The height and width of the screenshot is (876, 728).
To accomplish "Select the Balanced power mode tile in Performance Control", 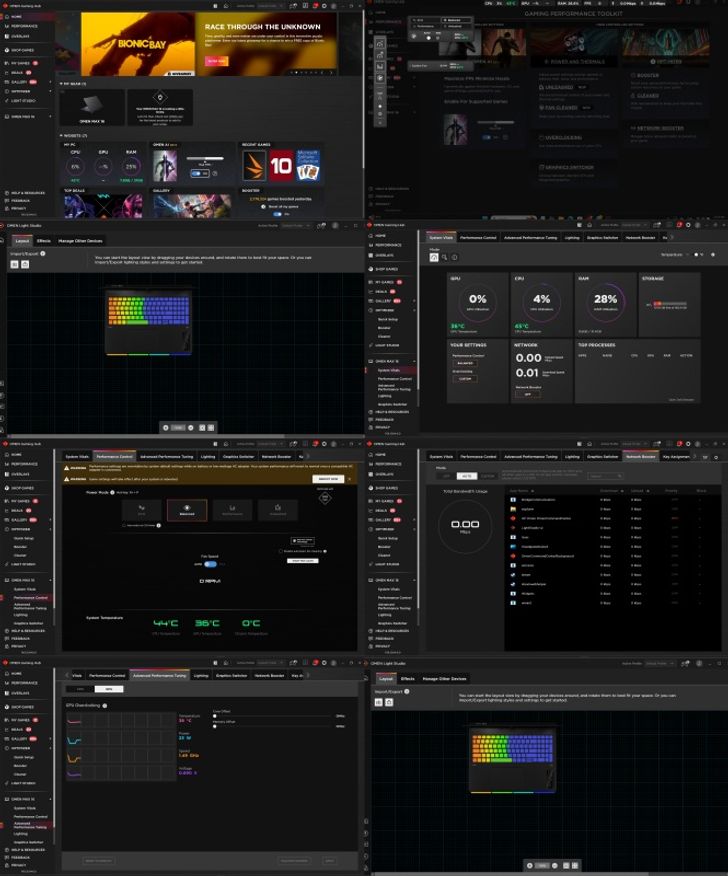I will [187, 510].
